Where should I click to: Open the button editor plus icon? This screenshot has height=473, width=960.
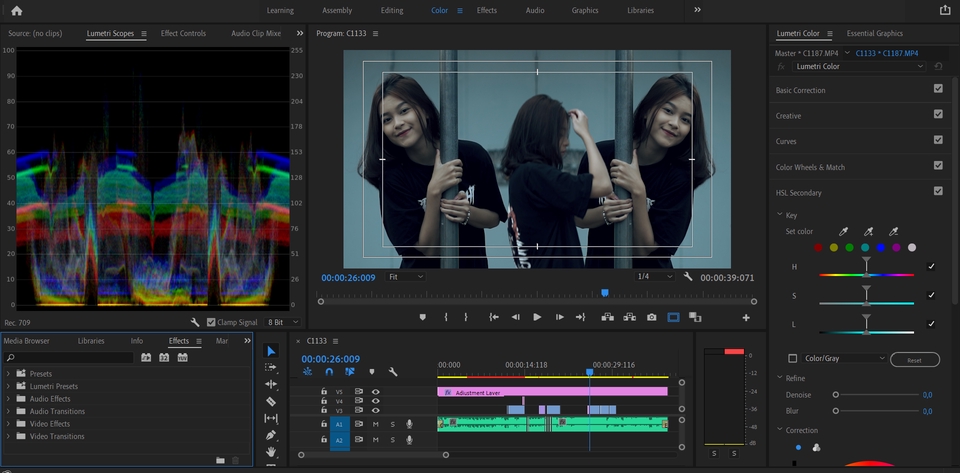(x=746, y=318)
